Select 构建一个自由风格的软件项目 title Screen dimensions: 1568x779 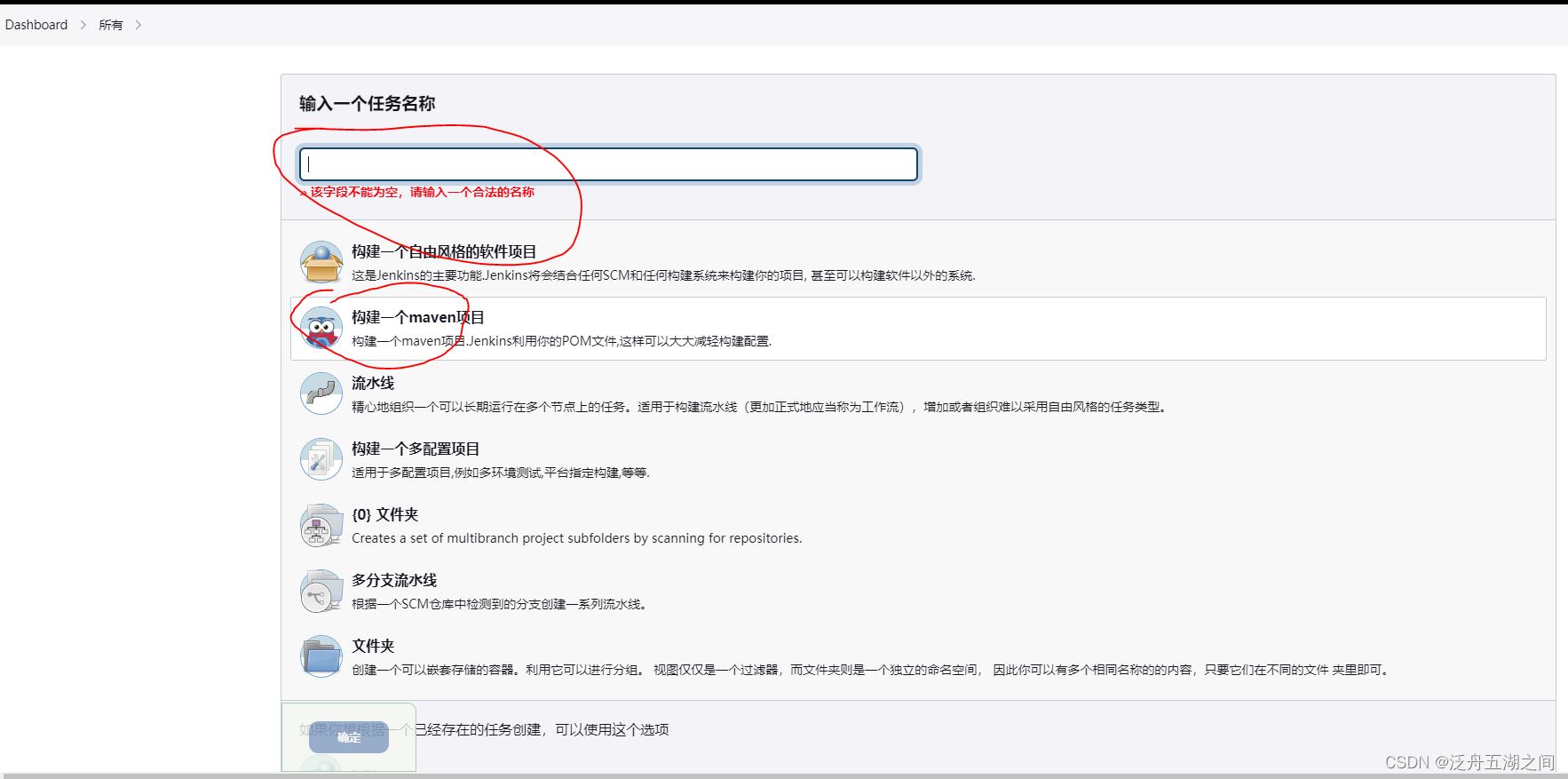(444, 251)
